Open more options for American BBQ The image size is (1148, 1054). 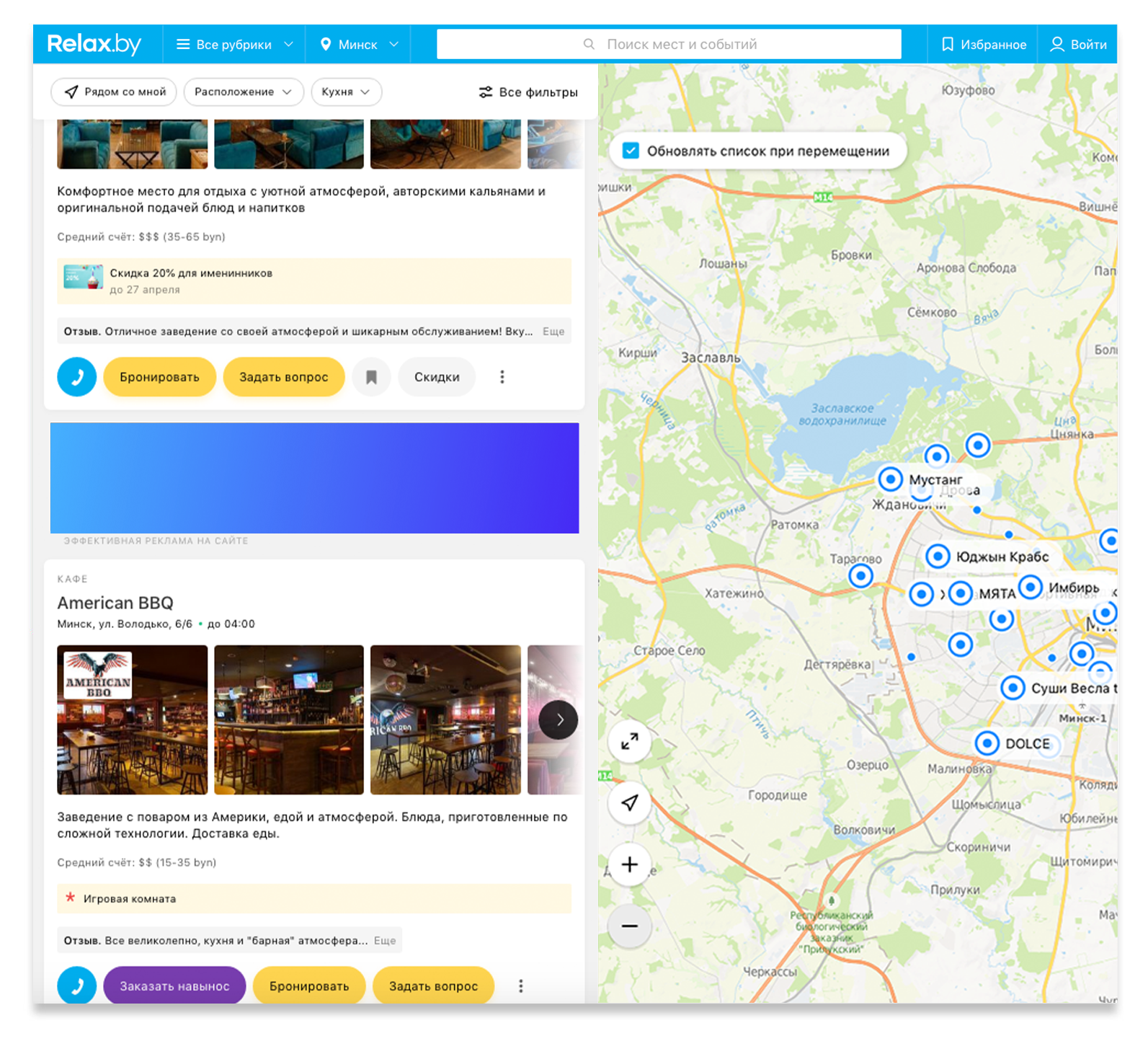pos(521,986)
